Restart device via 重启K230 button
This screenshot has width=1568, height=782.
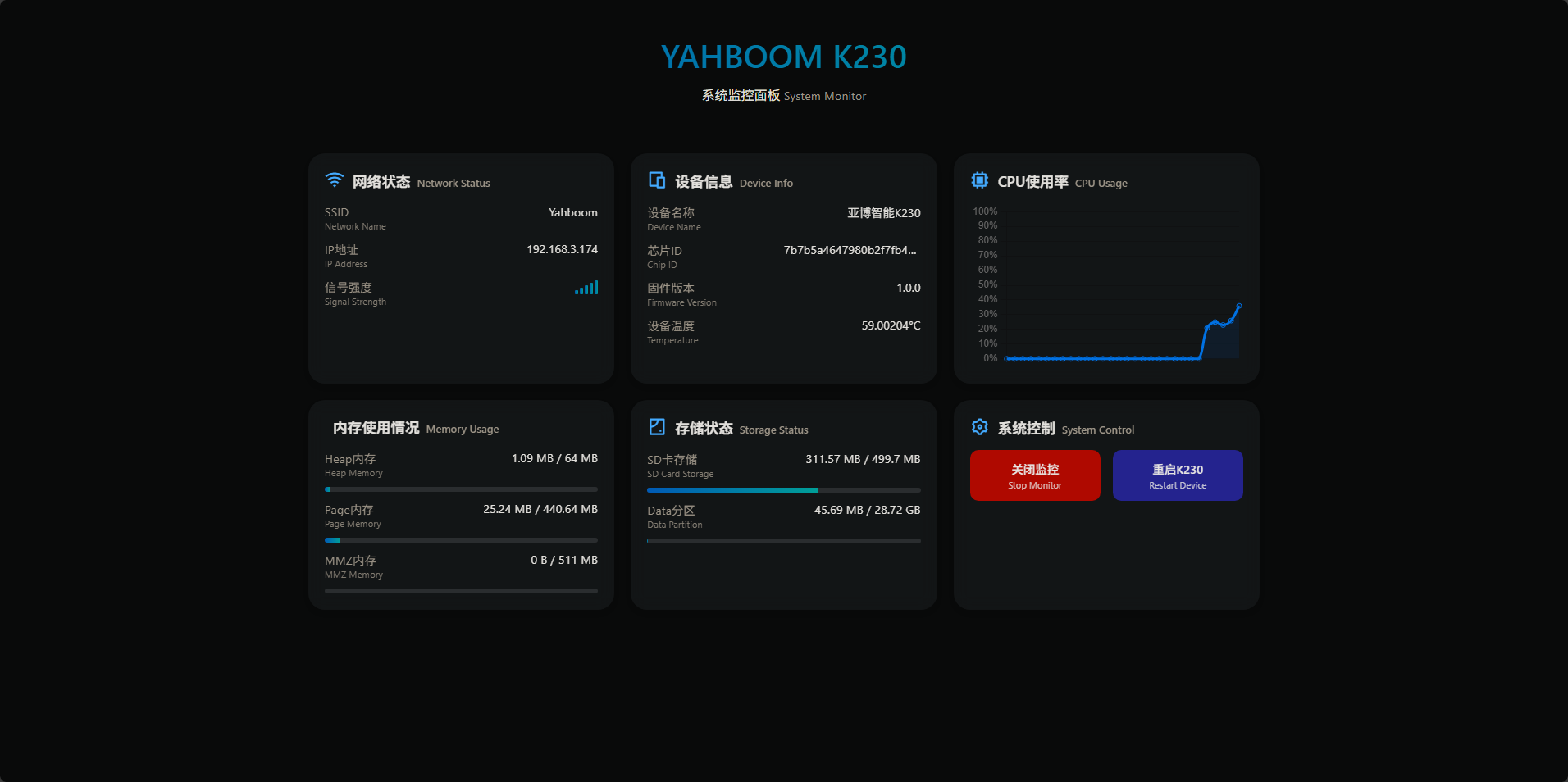1178,475
